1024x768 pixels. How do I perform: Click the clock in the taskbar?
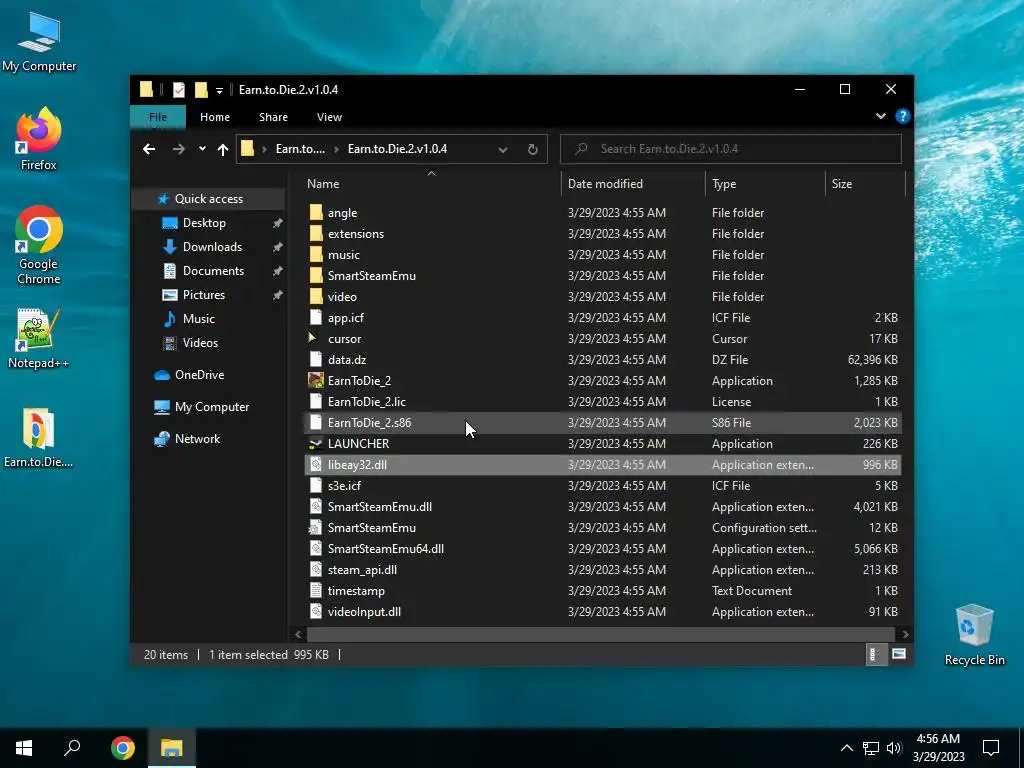pos(938,748)
